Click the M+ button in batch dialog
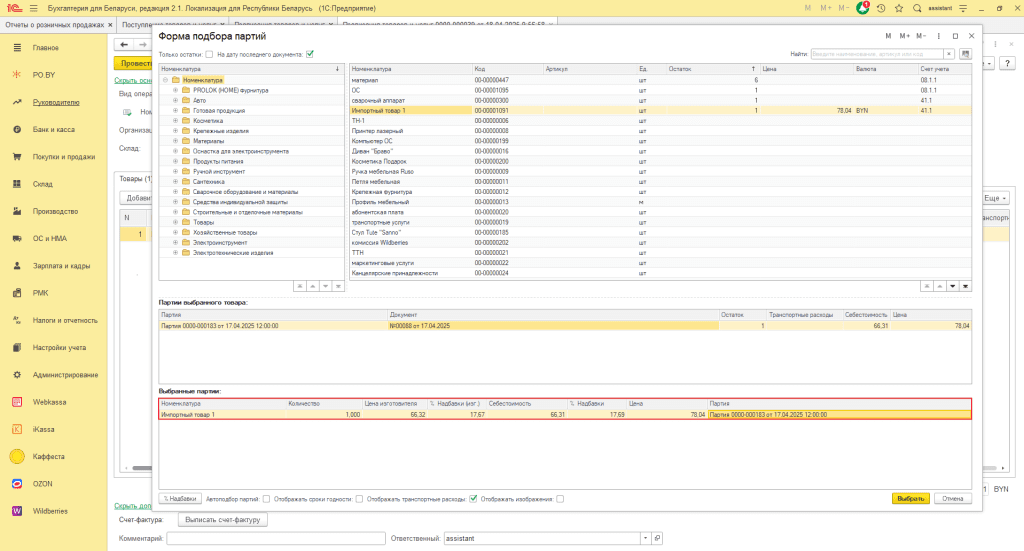This screenshot has height=551, width=1024. 904,36
